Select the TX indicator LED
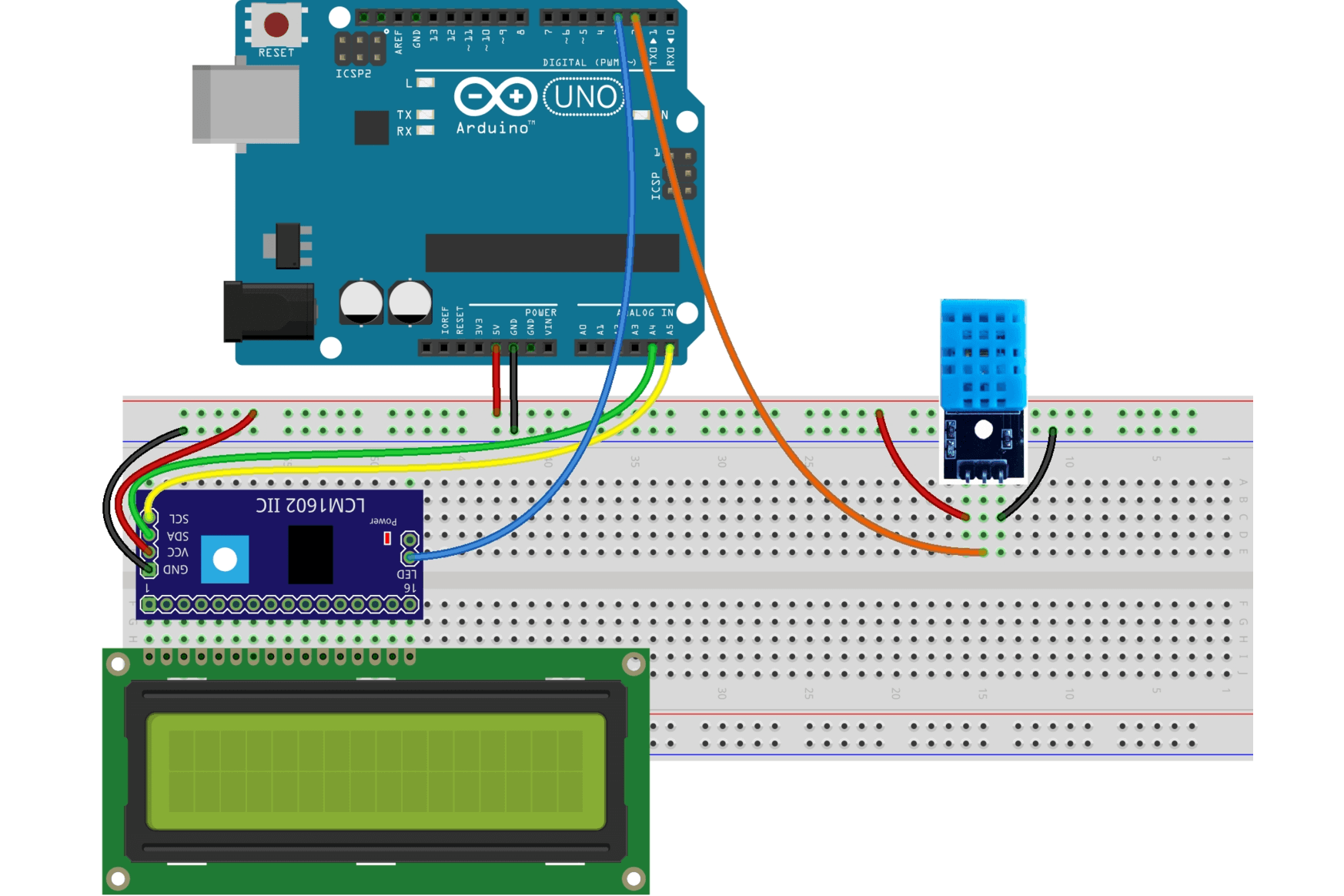Viewport: 1344px width, 896px height. pyautogui.click(x=426, y=115)
